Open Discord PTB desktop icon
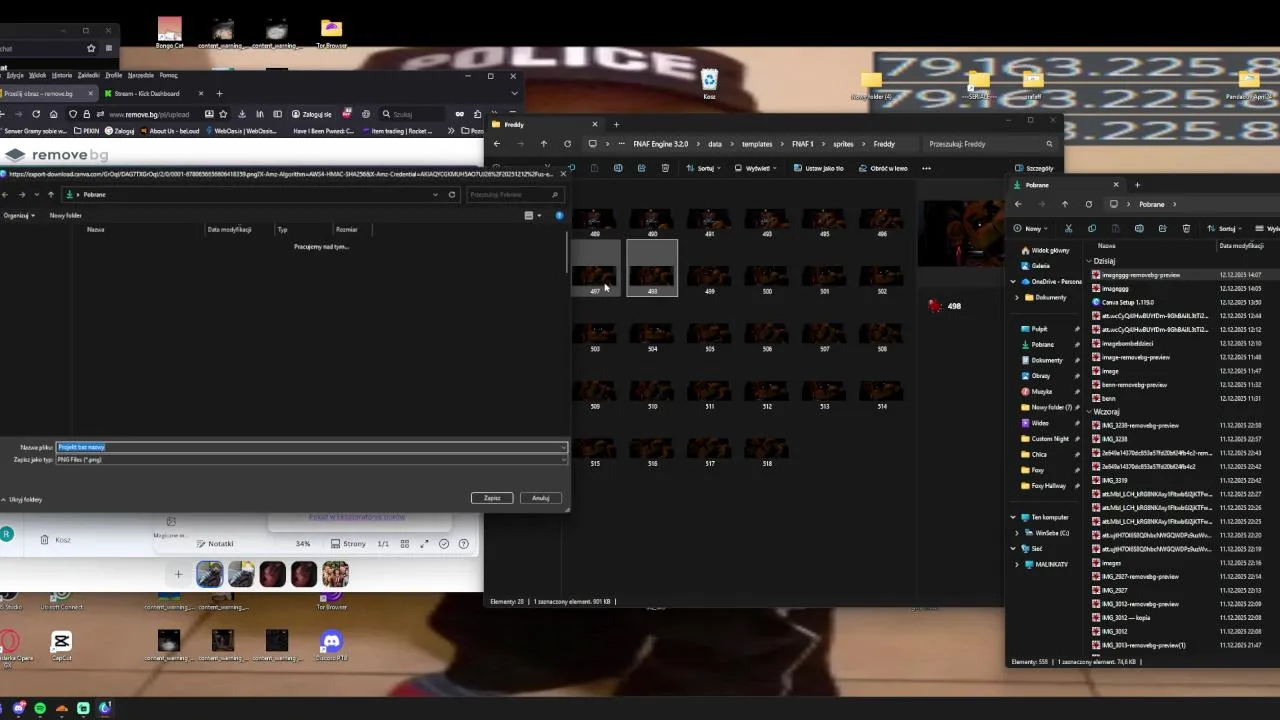This screenshot has width=1280, height=720. click(x=331, y=643)
